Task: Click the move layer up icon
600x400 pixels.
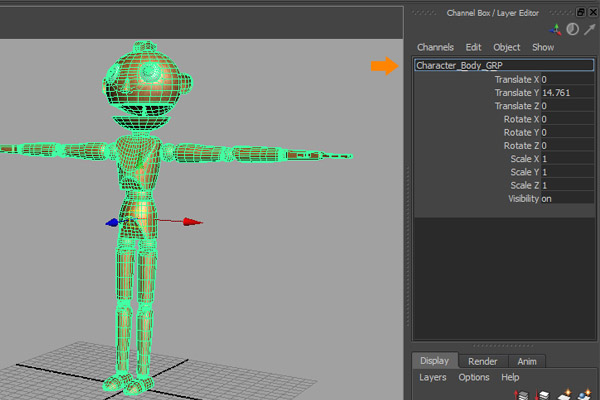Action: point(523,396)
